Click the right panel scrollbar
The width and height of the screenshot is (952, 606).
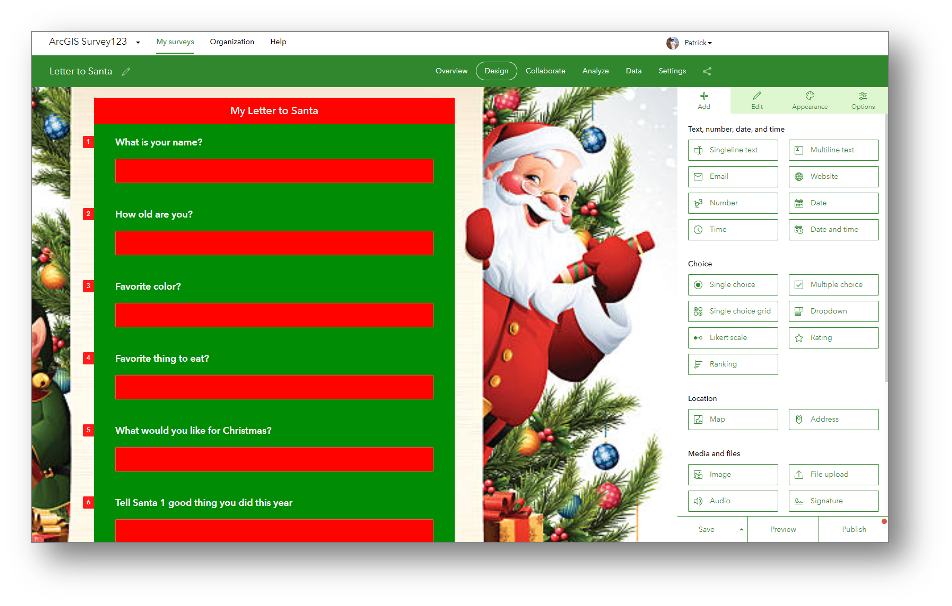(x=886, y=249)
